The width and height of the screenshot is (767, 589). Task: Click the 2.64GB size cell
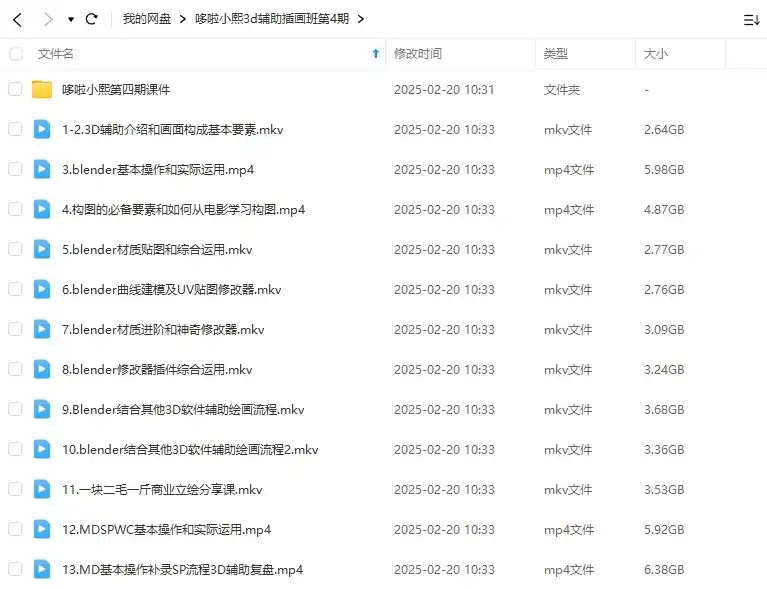tap(664, 130)
